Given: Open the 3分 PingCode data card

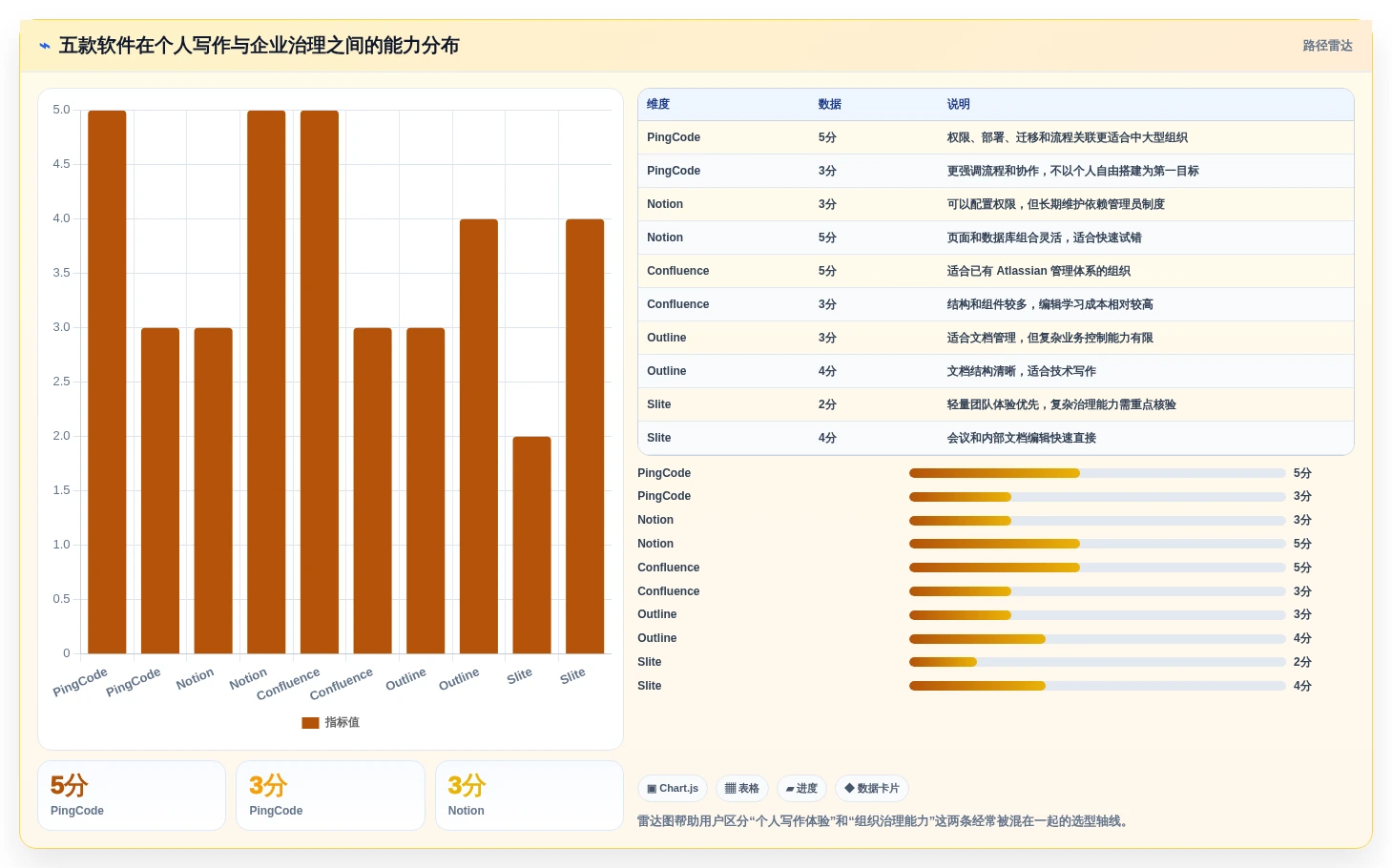Looking at the screenshot, I should coord(330,796).
